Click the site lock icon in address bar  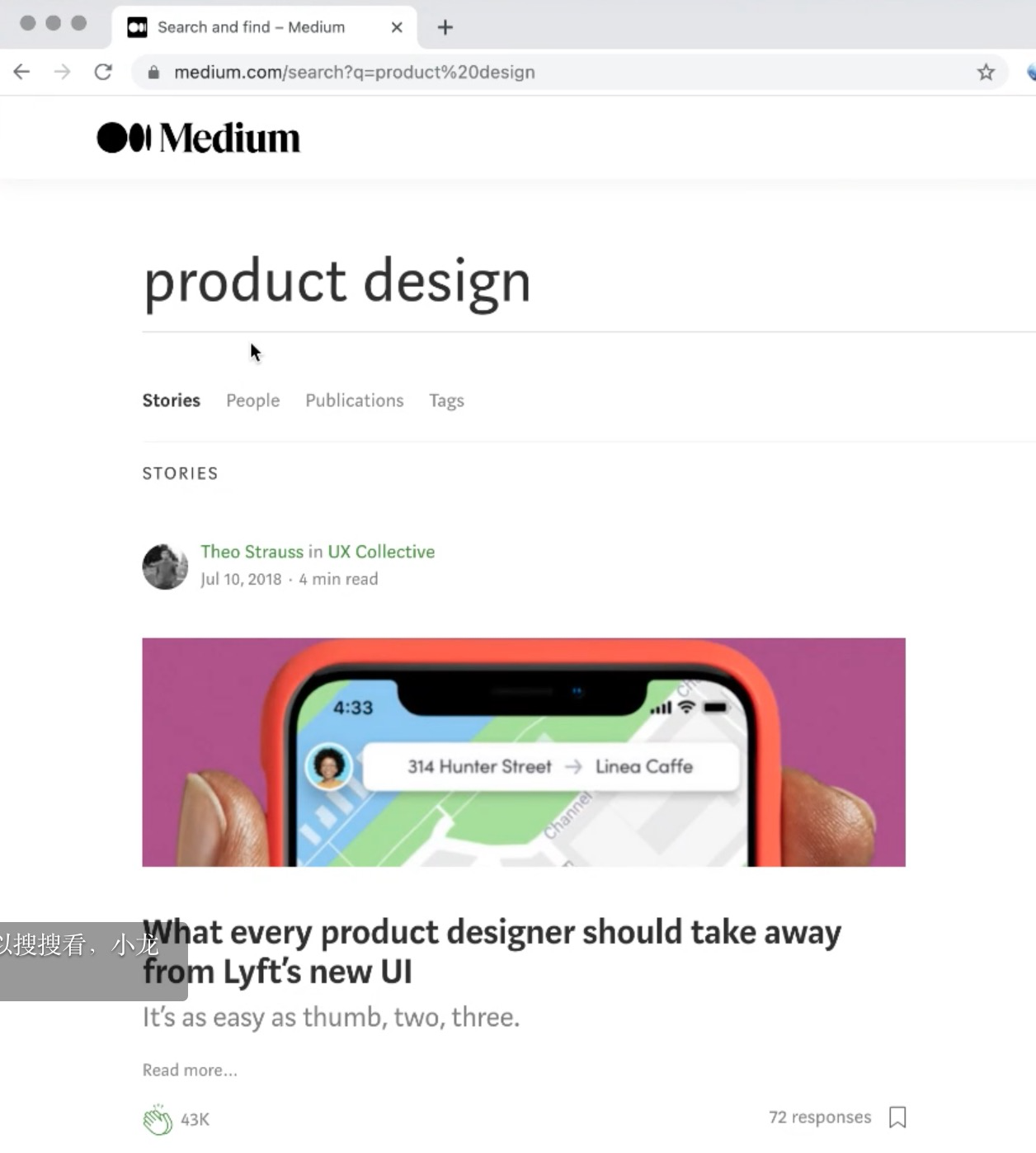pyautogui.click(x=153, y=72)
